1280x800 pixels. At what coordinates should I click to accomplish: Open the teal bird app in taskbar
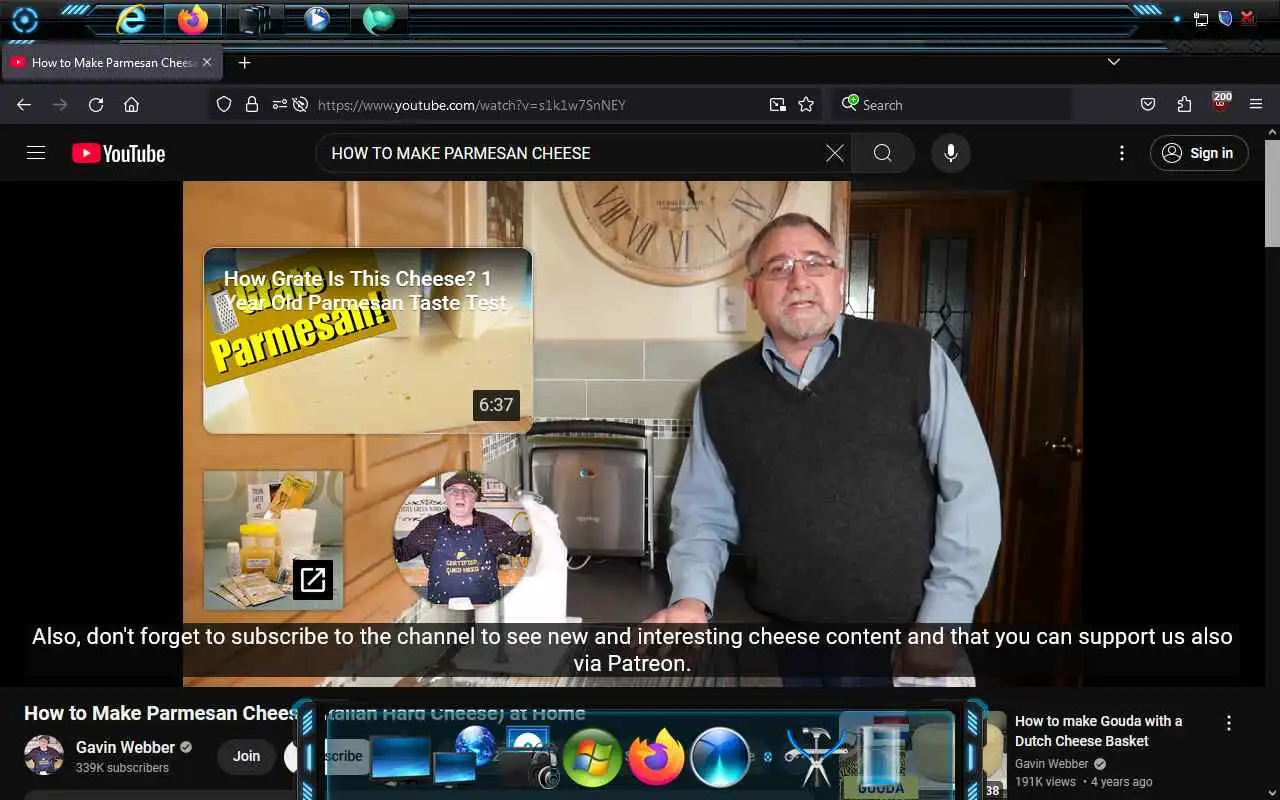click(379, 19)
